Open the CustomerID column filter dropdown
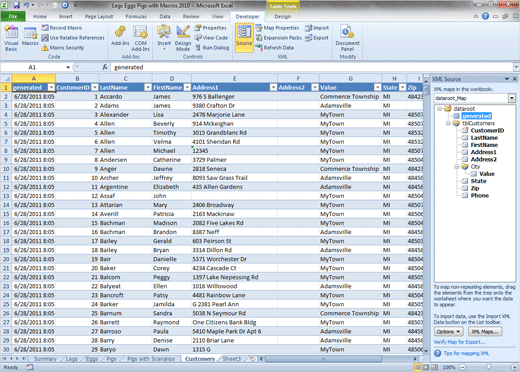This screenshot has height=372, width=520. [95, 87]
